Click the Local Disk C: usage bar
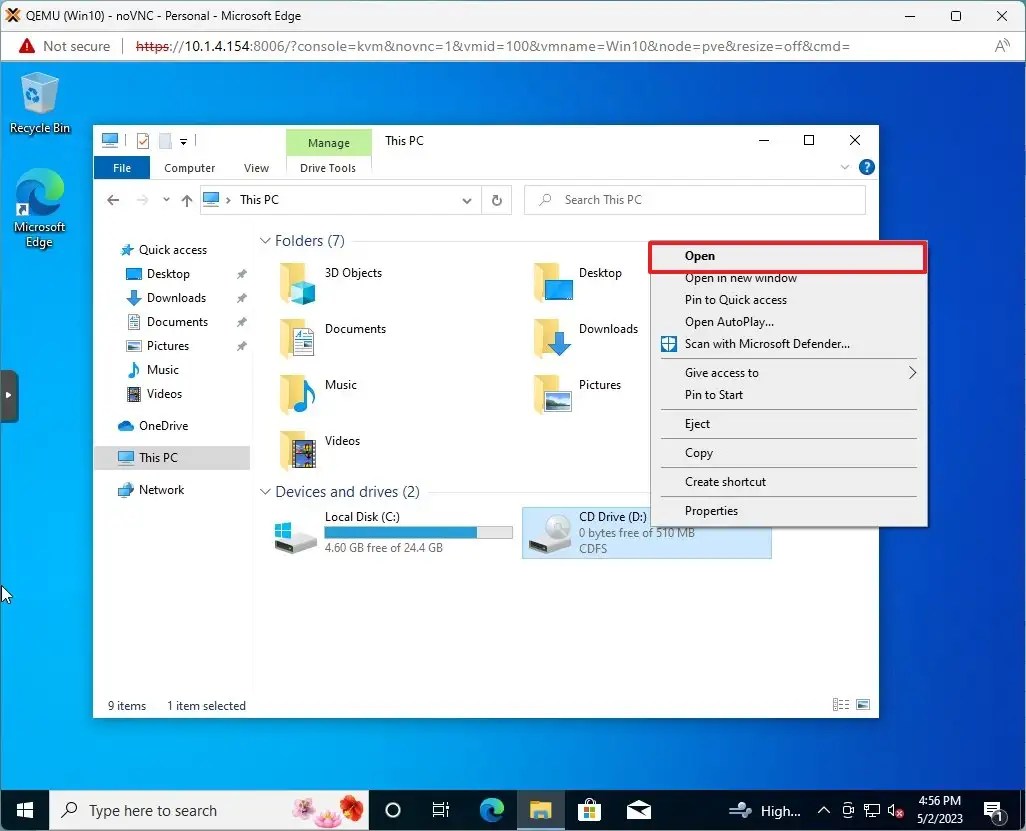This screenshot has width=1026, height=831. coord(418,531)
